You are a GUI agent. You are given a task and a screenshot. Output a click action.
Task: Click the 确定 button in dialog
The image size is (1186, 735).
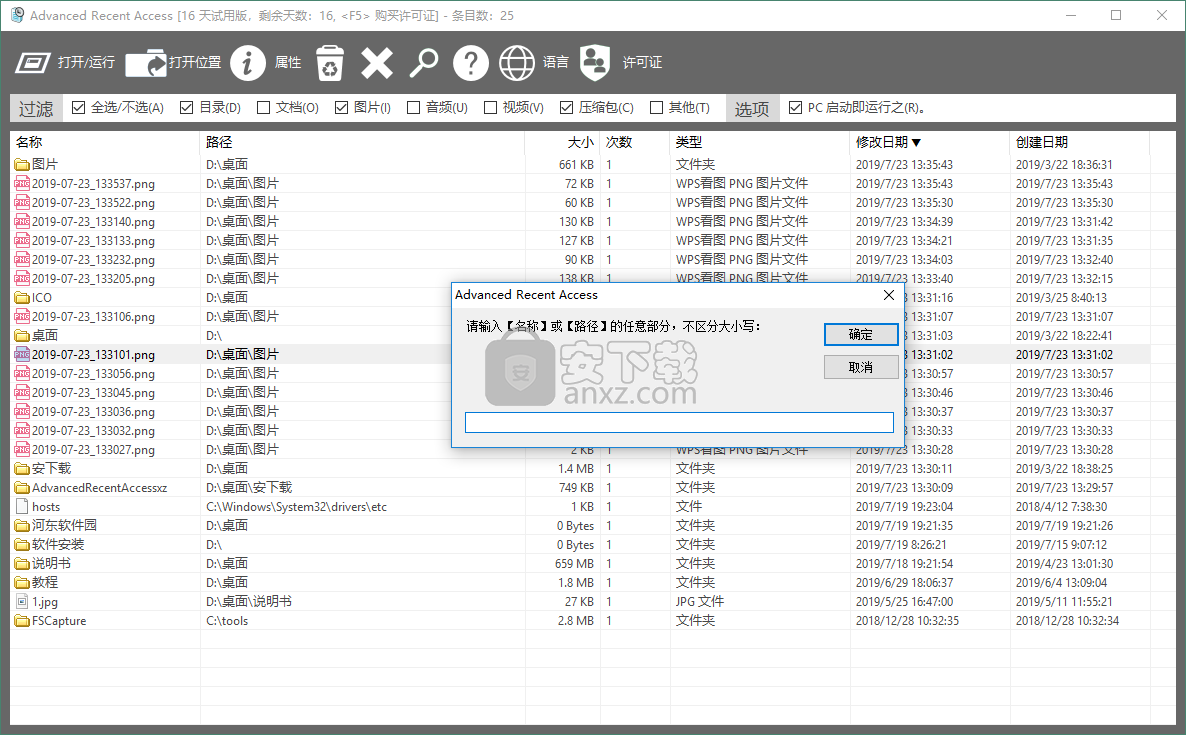tap(861, 334)
